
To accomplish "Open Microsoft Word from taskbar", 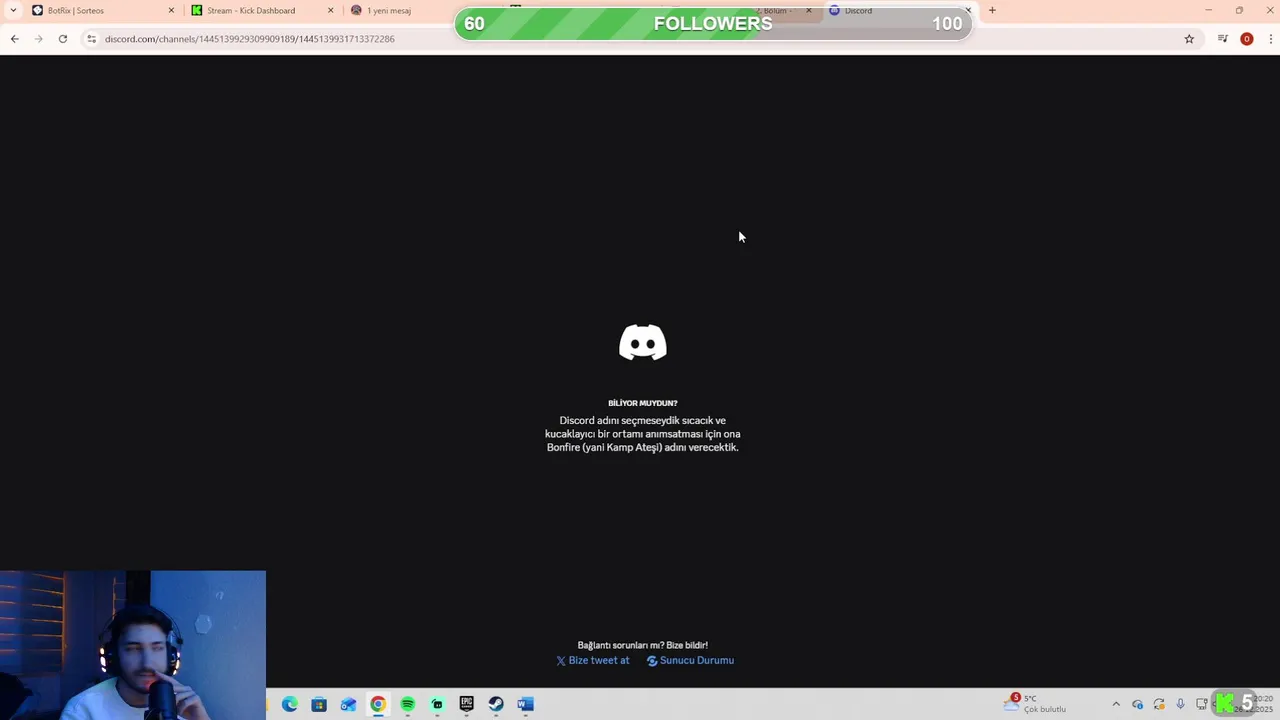I will click(x=526, y=704).
